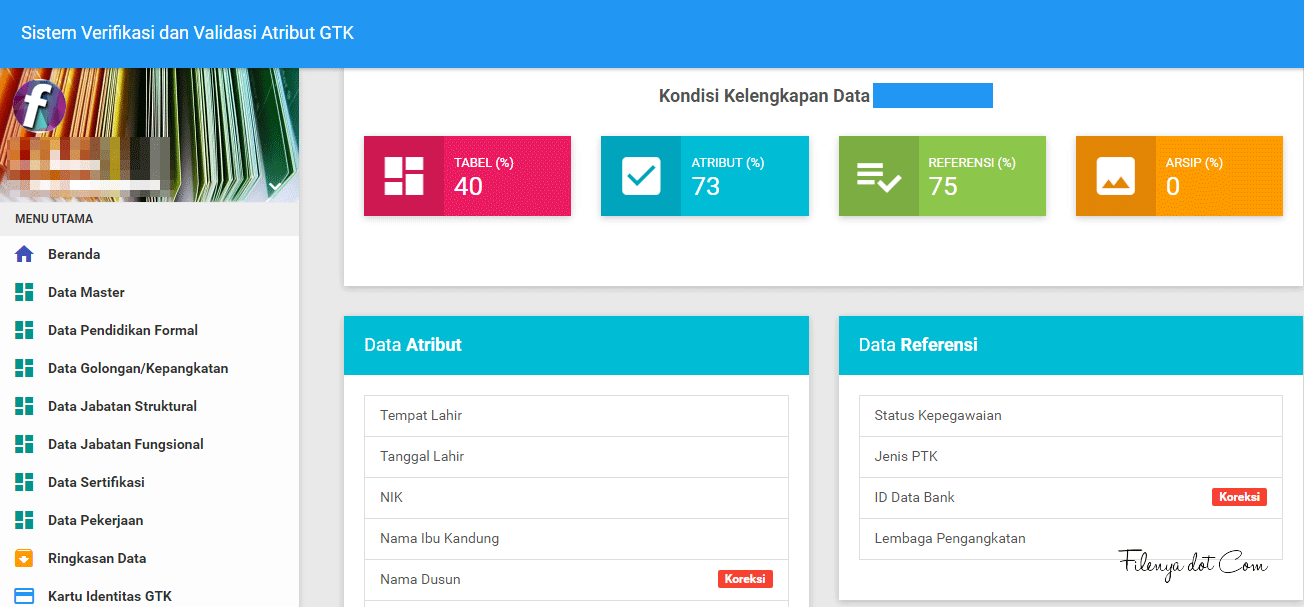Image resolution: width=1304 pixels, height=607 pixels.
Task: Click Koreksi button for Nama Dusun
Action: (x=745, y=579)
